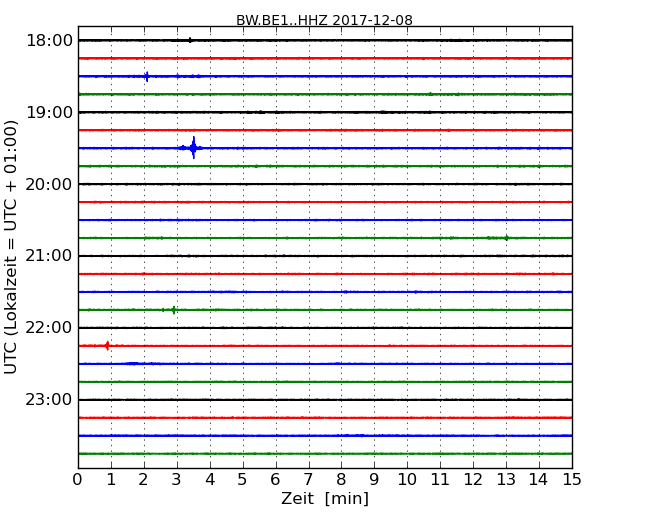Click the blue spike on the 18:30 trace
This screenshot has width=650, height=520.
tap(147, 76)
